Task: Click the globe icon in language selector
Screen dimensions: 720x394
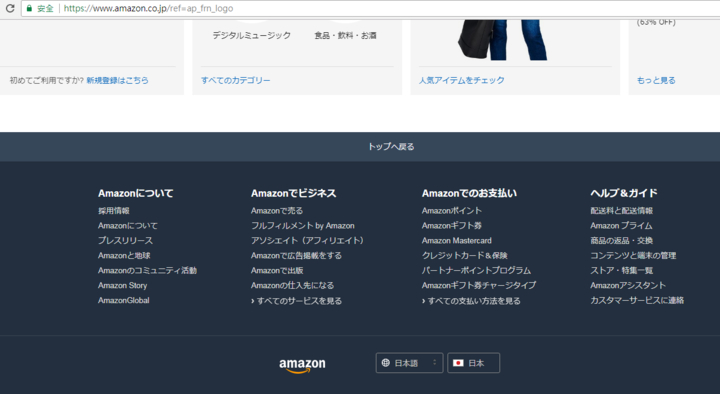Action: [x=386, y=363]
